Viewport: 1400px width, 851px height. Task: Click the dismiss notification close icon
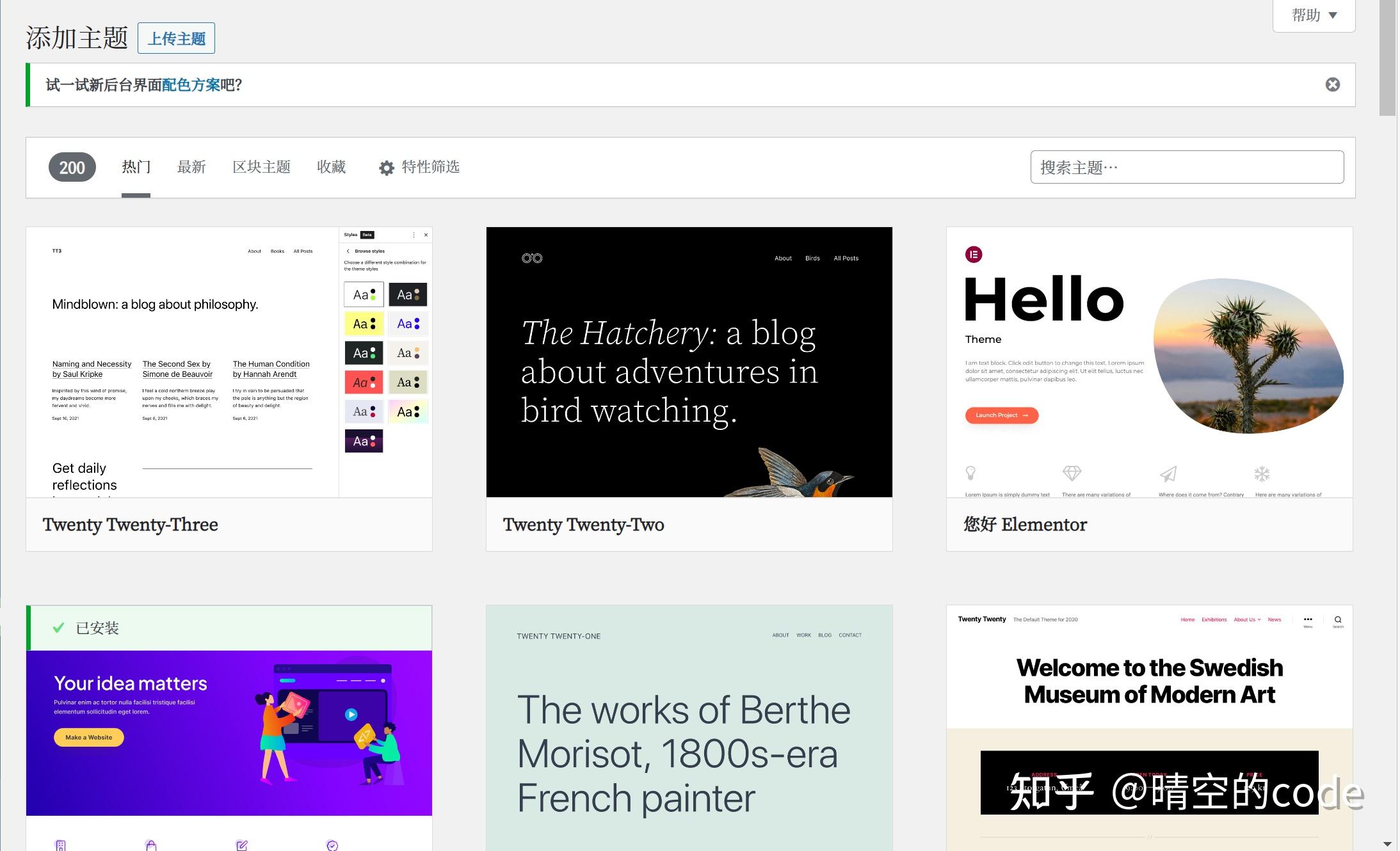[x=1333, y=83]
